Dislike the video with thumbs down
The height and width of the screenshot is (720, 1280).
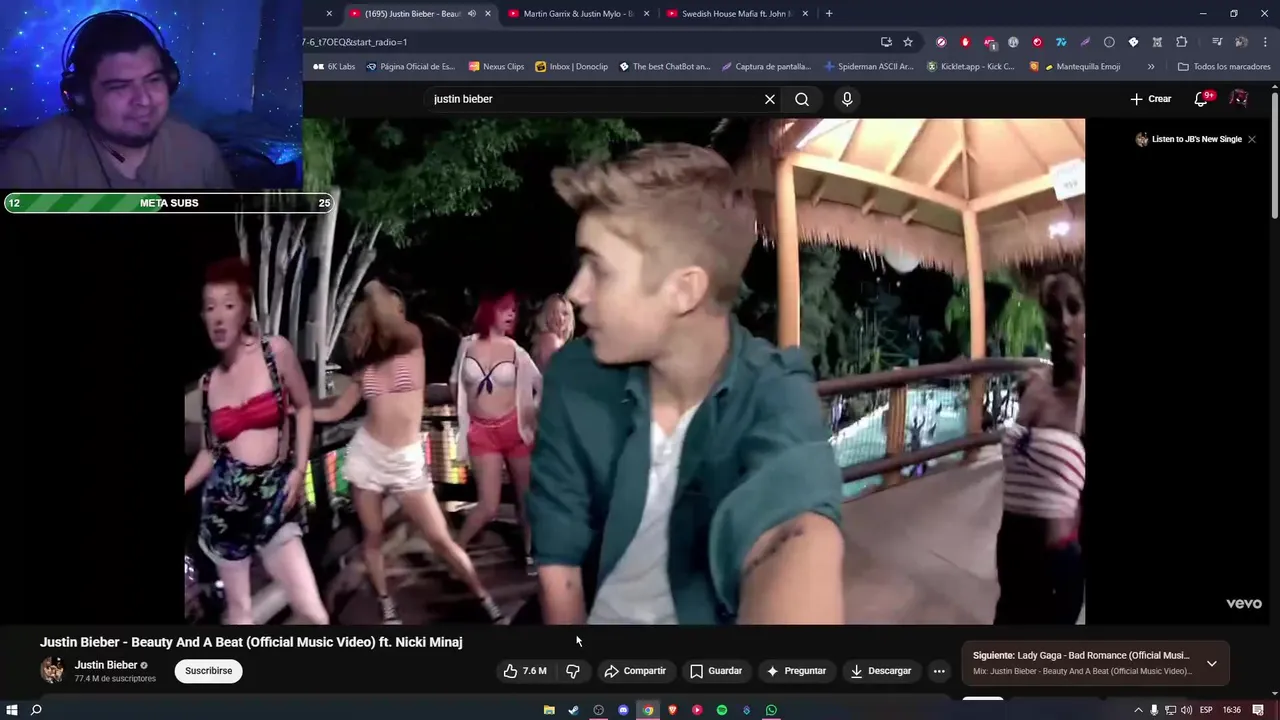click(573, 671)
